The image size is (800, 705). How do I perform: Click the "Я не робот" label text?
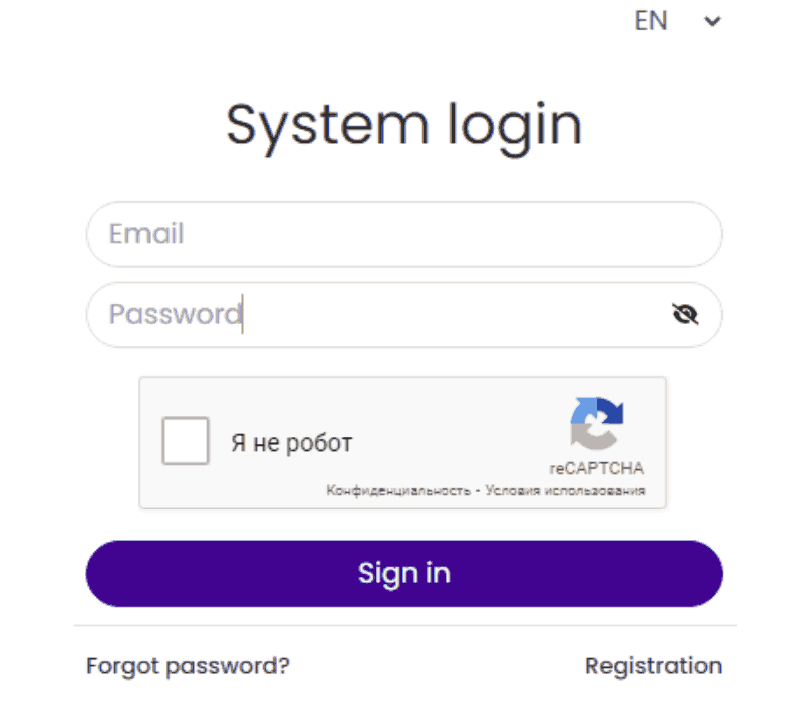(x=292, y=442)
